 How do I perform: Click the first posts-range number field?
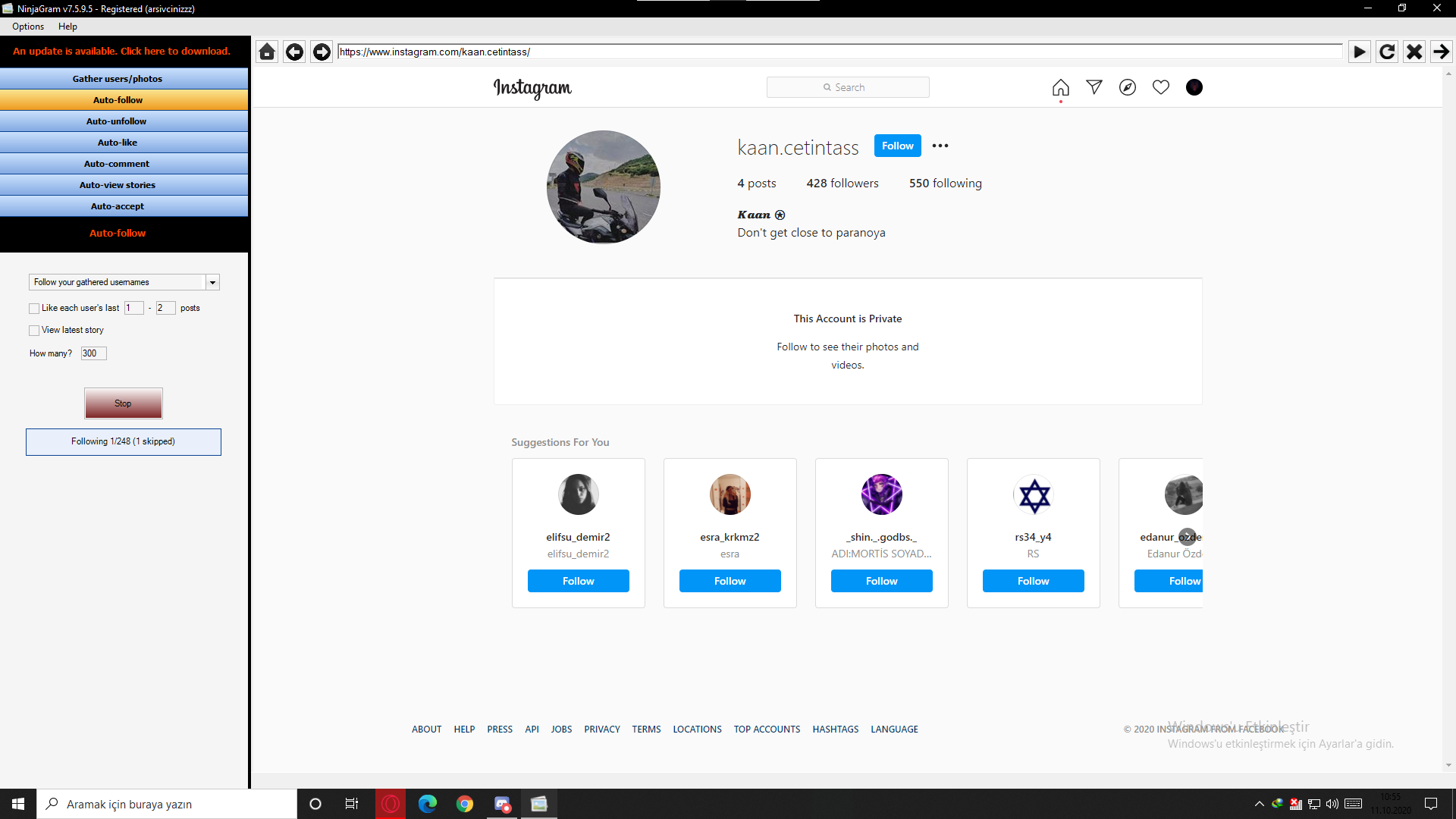pyautogui.click(x=133, y=308)
